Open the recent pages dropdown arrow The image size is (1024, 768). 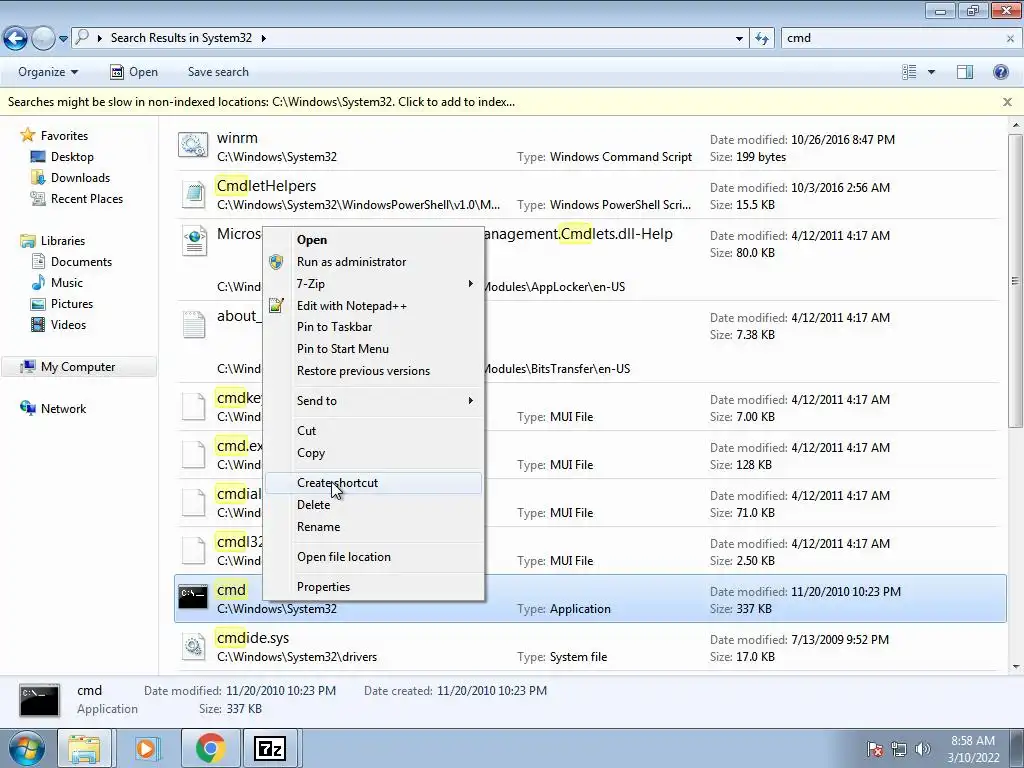point(63,39)
